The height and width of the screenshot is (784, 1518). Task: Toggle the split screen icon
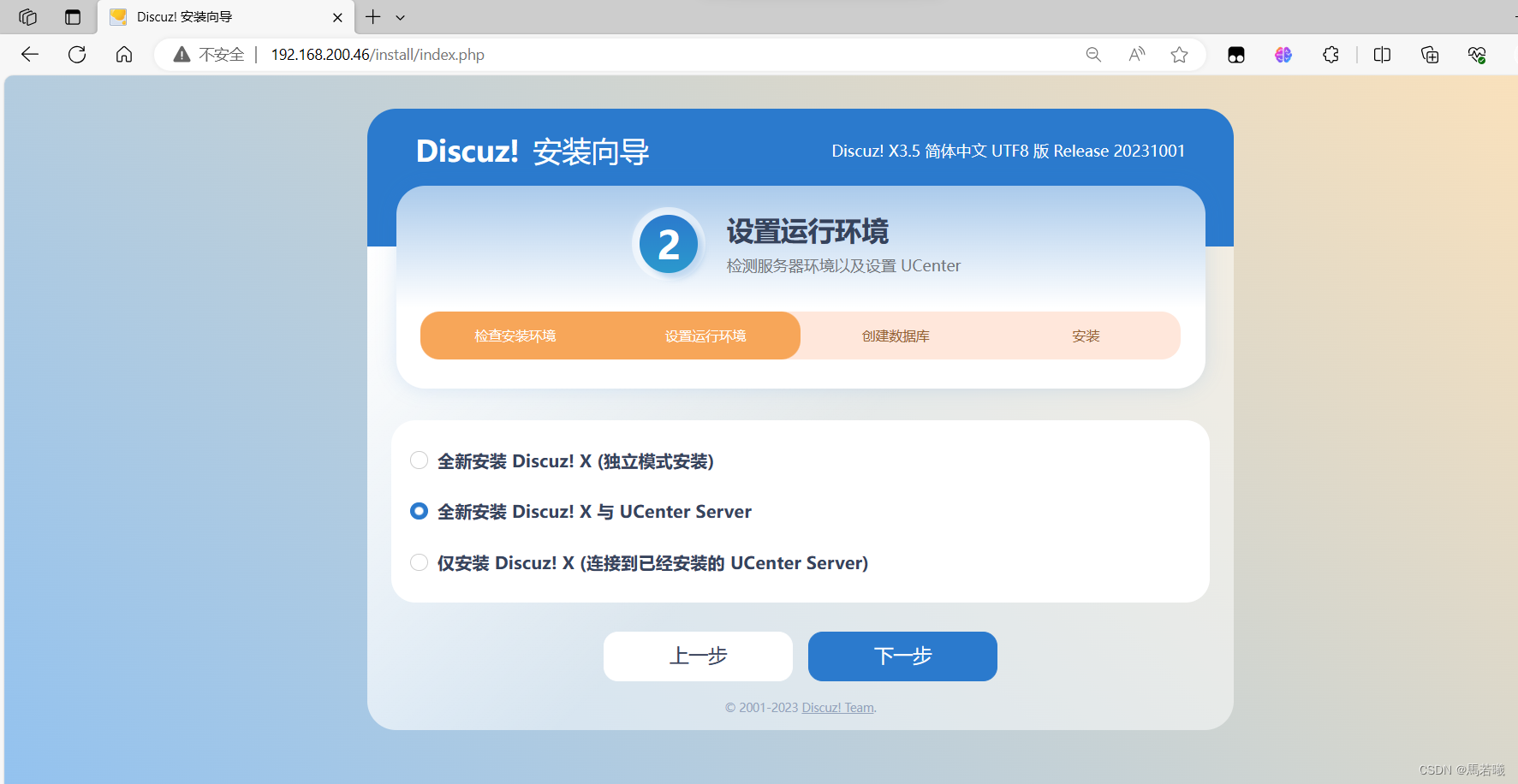click(x=1382, y=55)
